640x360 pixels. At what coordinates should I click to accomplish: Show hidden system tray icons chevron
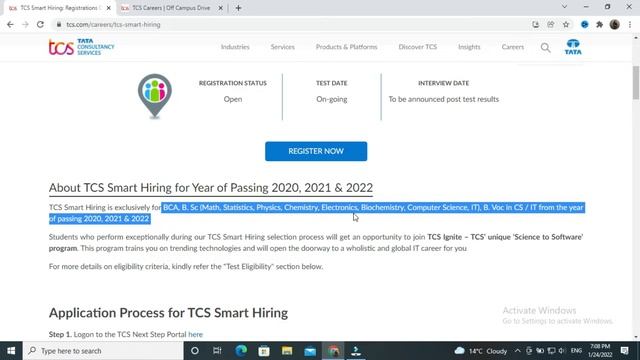(x=518, y=351)
